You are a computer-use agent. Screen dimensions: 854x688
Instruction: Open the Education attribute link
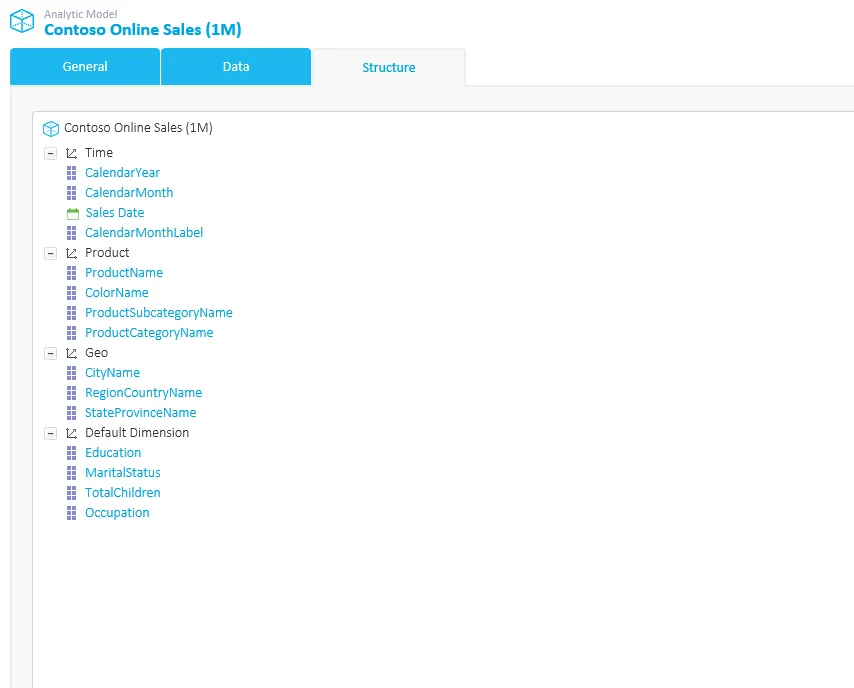(113, 453)
